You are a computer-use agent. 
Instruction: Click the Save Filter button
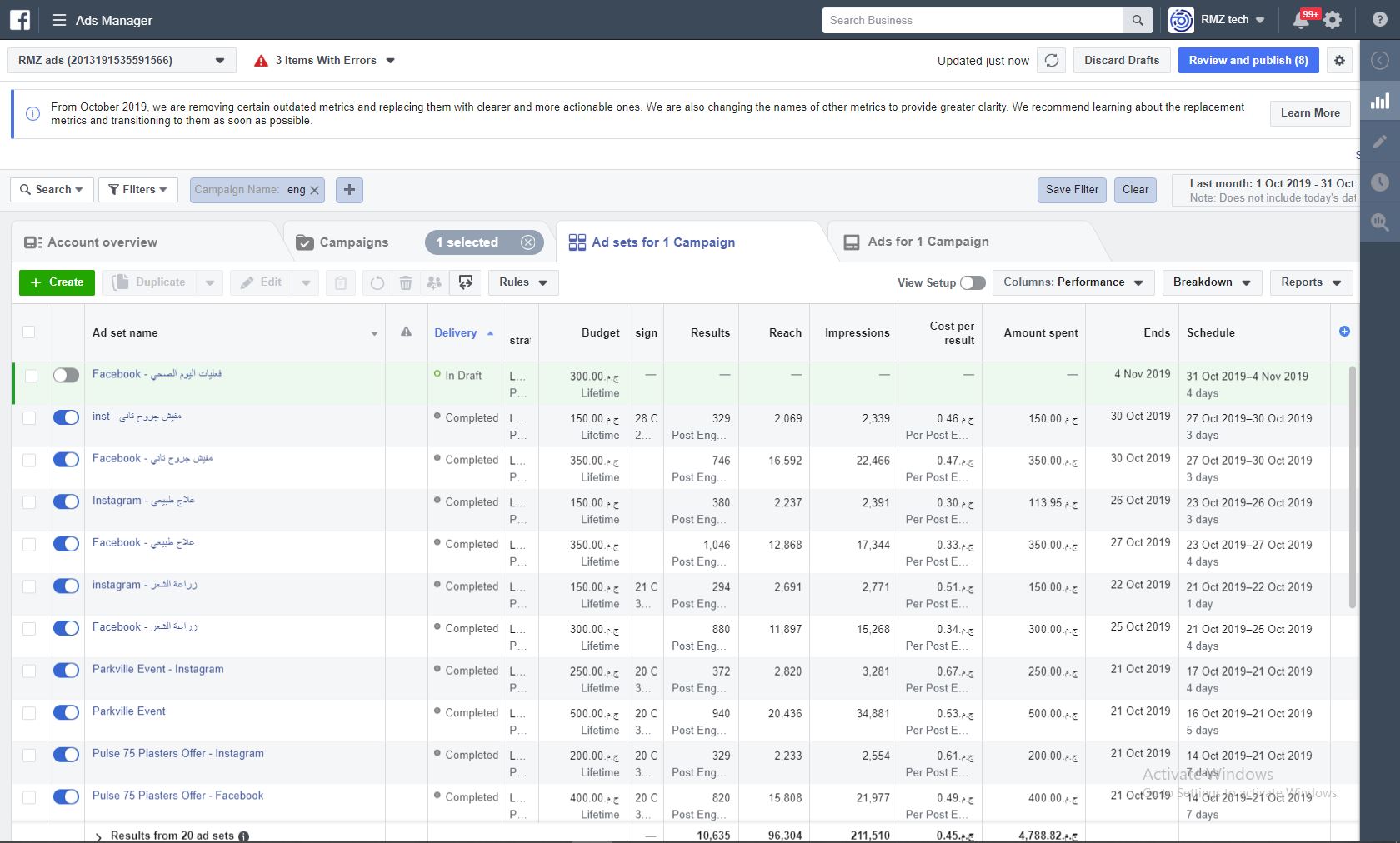click(1072, 190)
